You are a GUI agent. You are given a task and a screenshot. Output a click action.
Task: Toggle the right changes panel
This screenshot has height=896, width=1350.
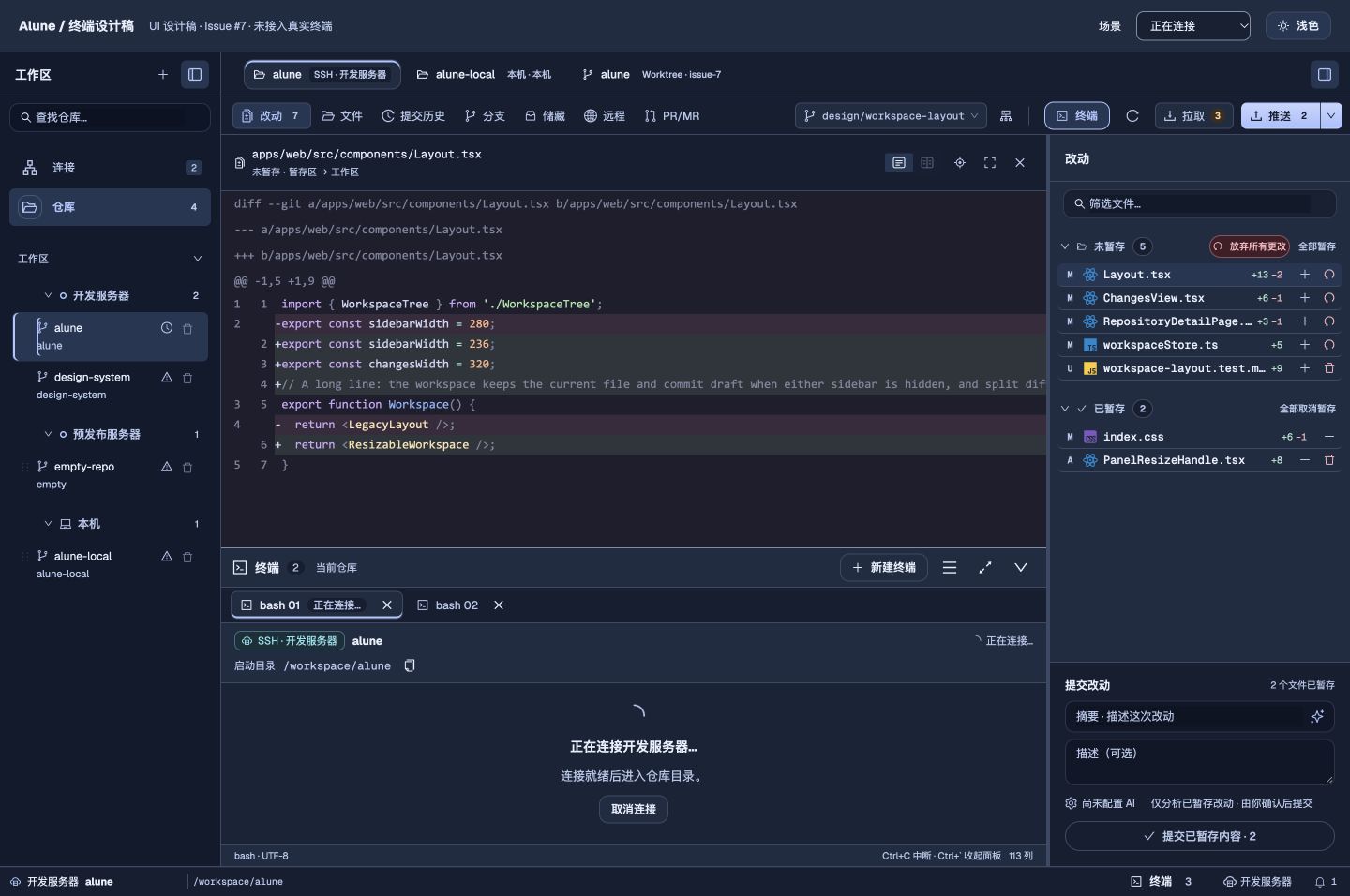click(x=1325, y=75)
